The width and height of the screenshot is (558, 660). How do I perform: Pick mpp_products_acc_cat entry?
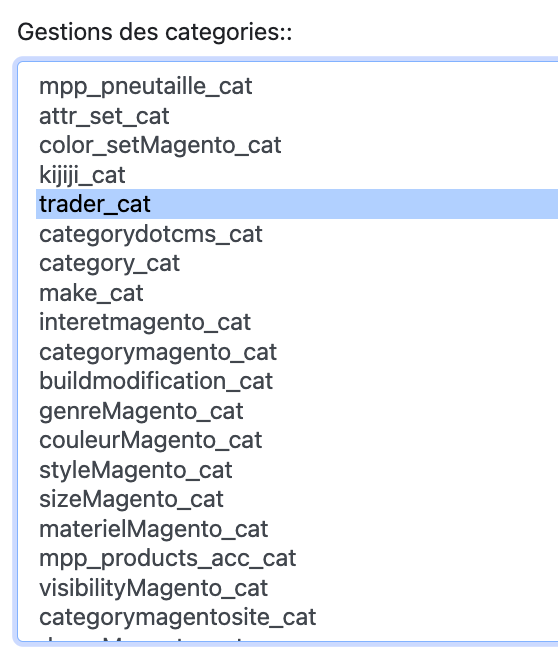pos(297,558)
